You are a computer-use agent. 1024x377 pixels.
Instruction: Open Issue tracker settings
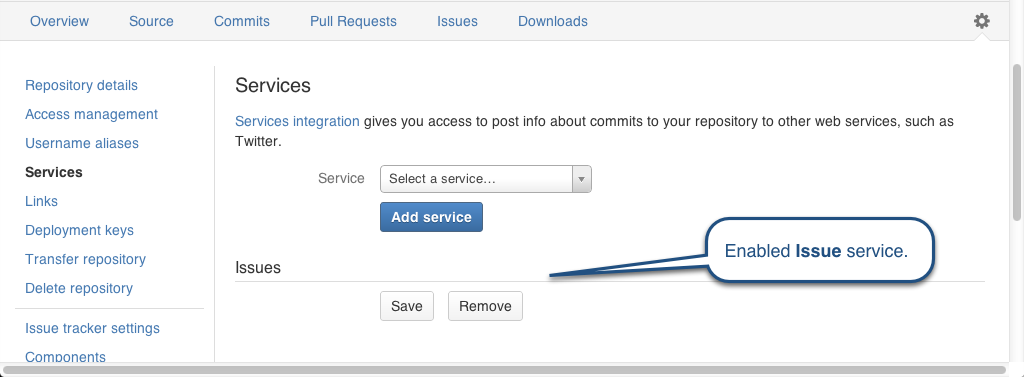[x=92, y=328]
